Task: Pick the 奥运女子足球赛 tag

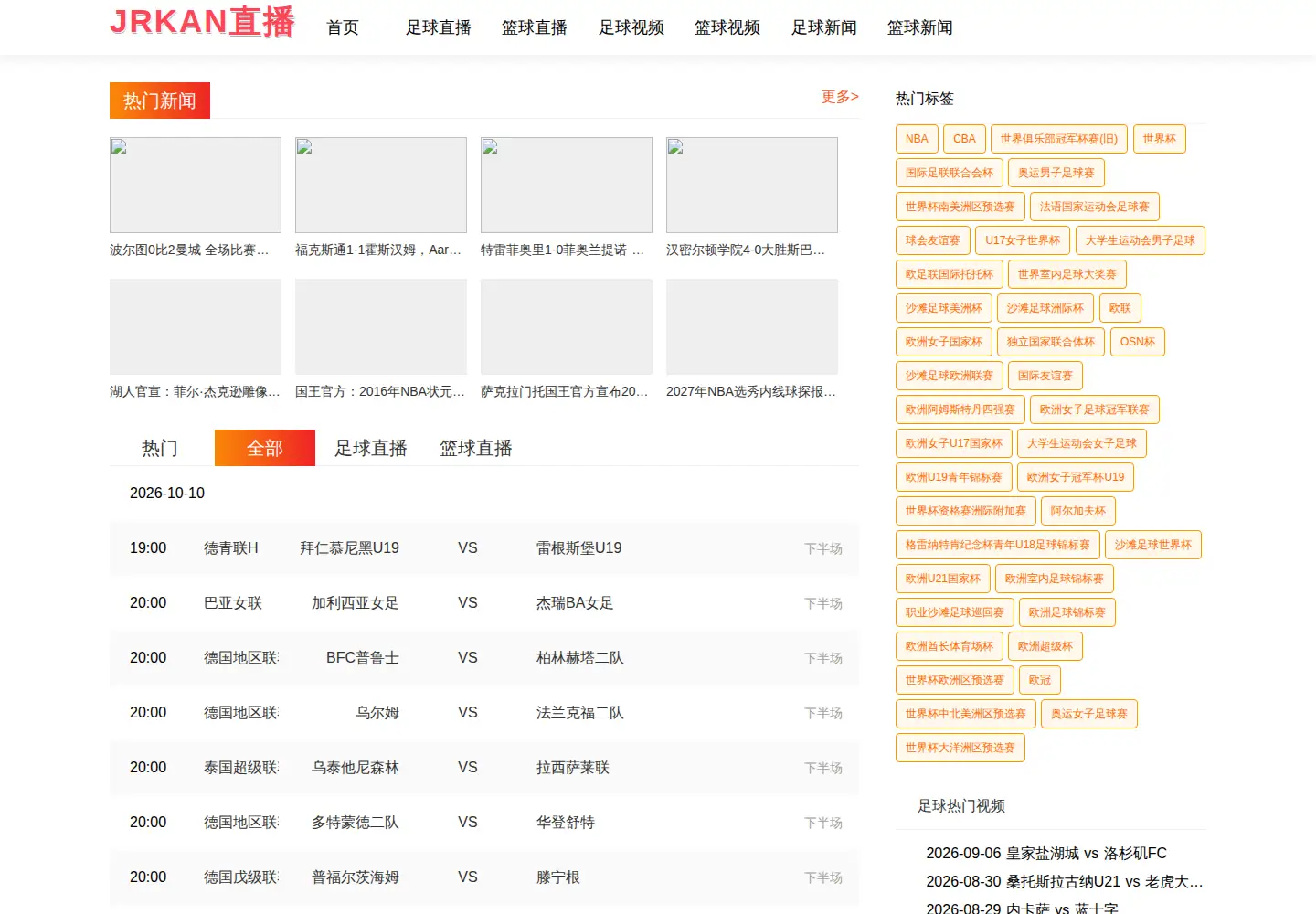Action: (x=1089, y=714)
